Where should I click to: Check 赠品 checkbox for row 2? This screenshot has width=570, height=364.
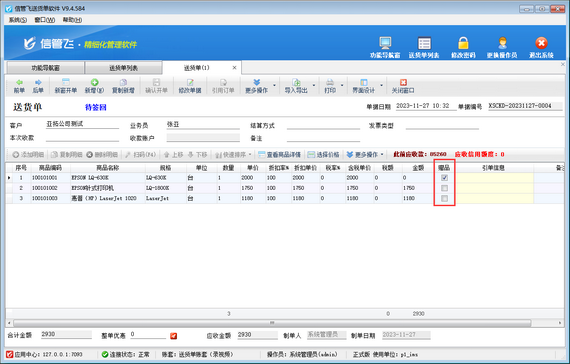pos(444,188)
